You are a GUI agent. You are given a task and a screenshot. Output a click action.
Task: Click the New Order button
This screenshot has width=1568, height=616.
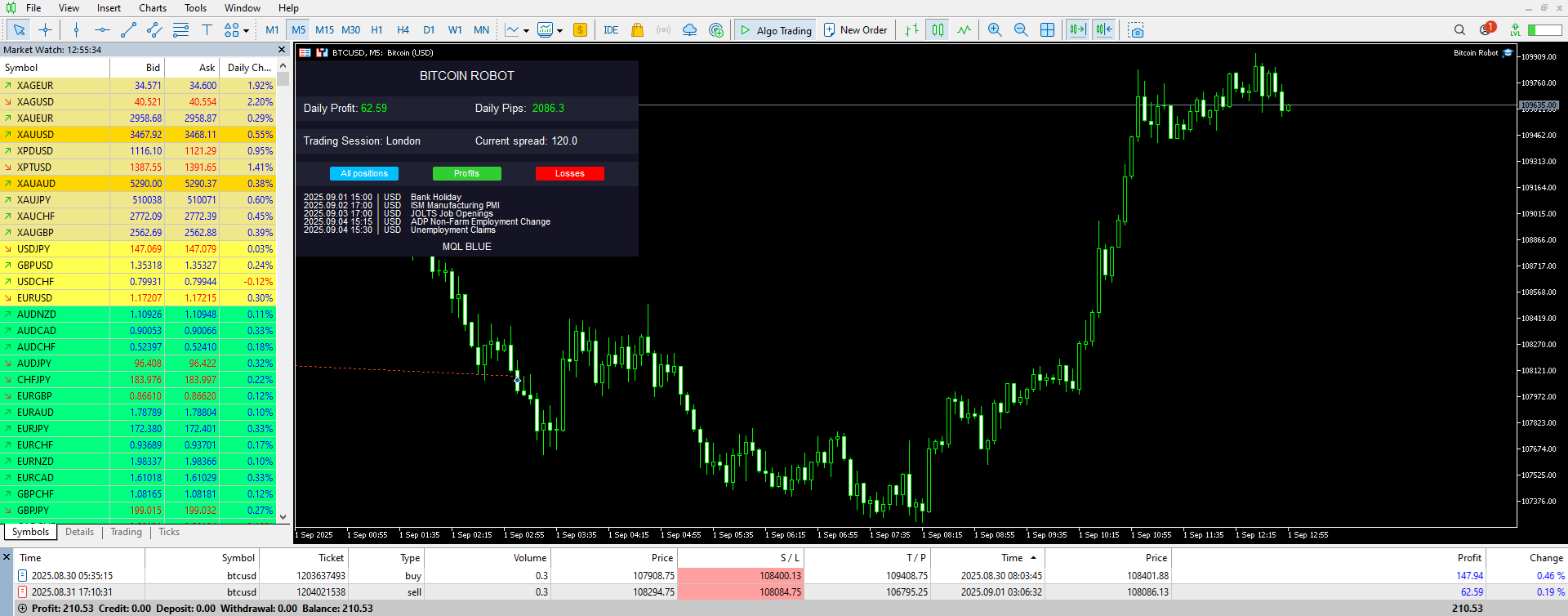[855, 30]
